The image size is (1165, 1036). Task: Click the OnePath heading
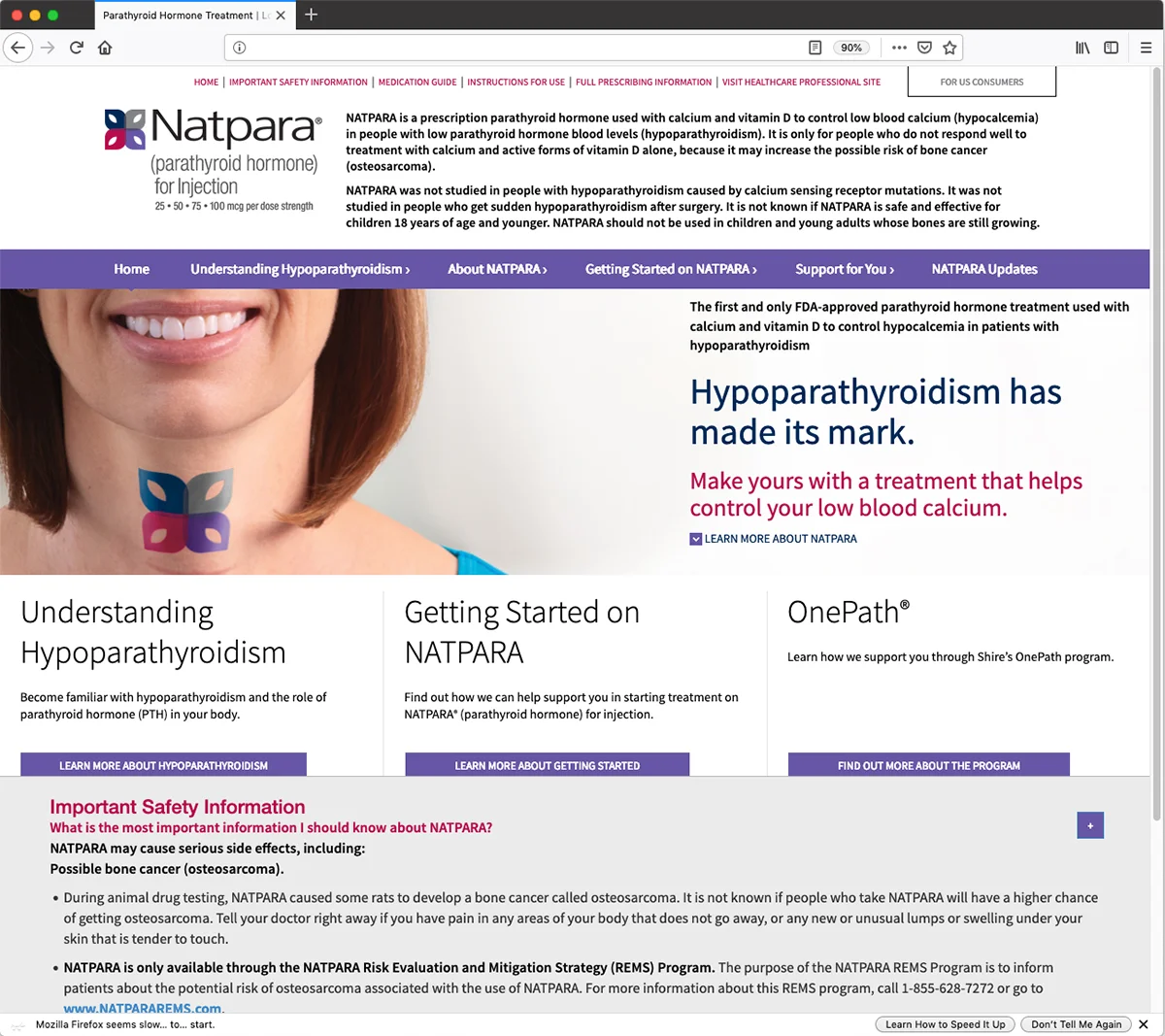pos(849,613)
